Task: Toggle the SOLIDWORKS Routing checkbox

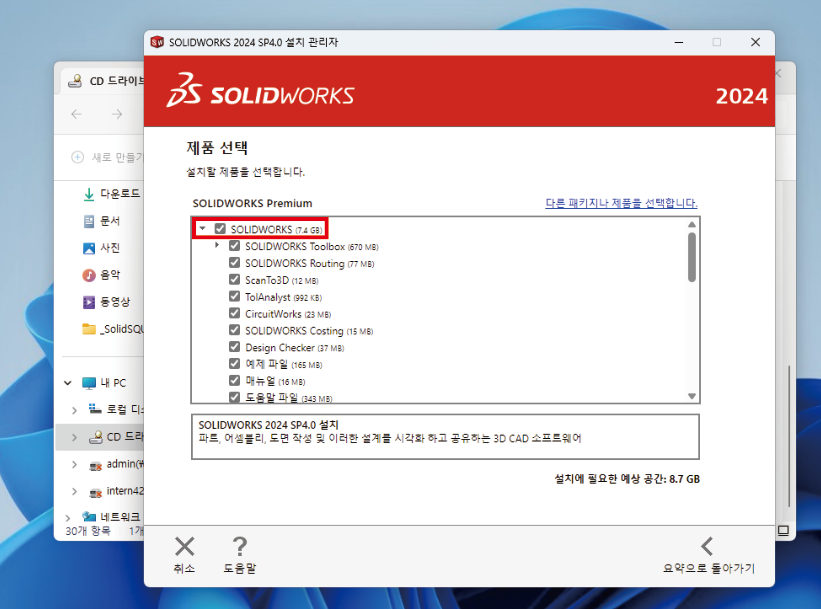Action: (x=235, y=262)
